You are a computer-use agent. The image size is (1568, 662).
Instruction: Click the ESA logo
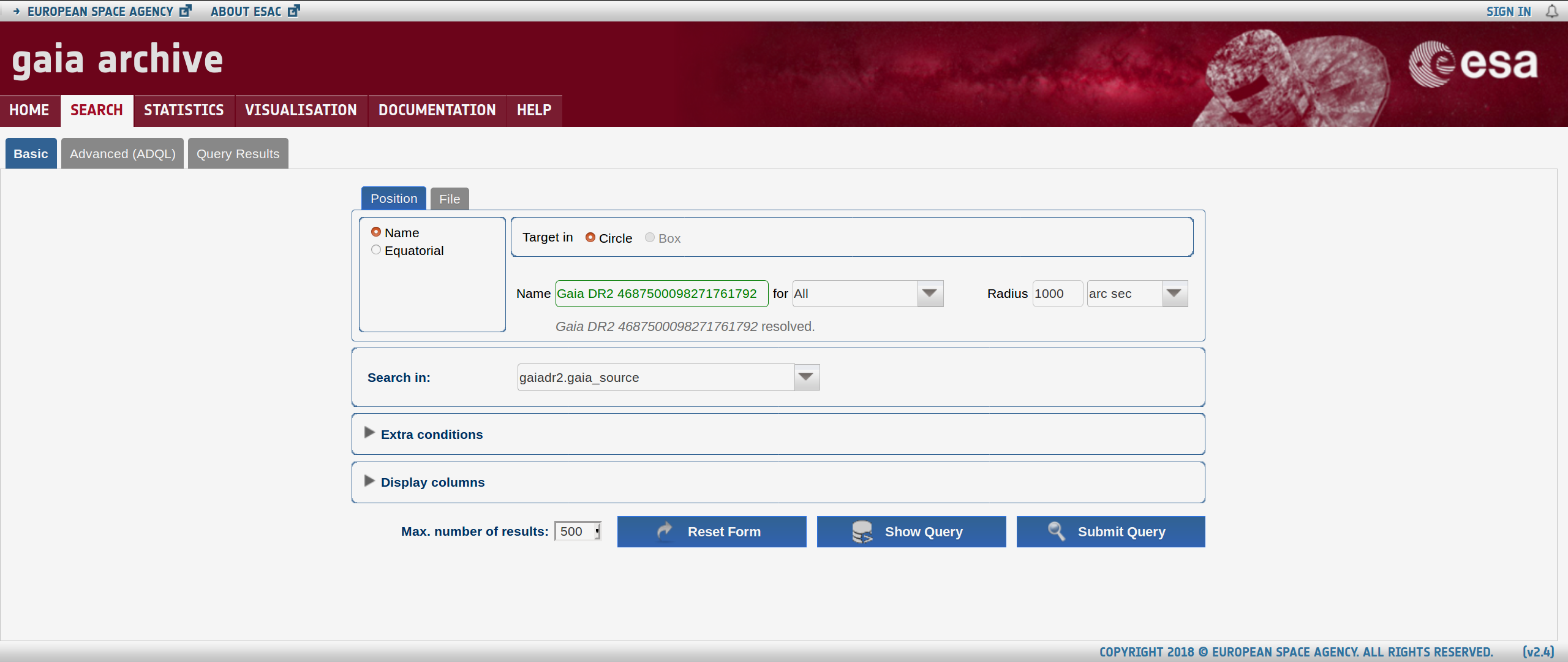click(1472, 64)
